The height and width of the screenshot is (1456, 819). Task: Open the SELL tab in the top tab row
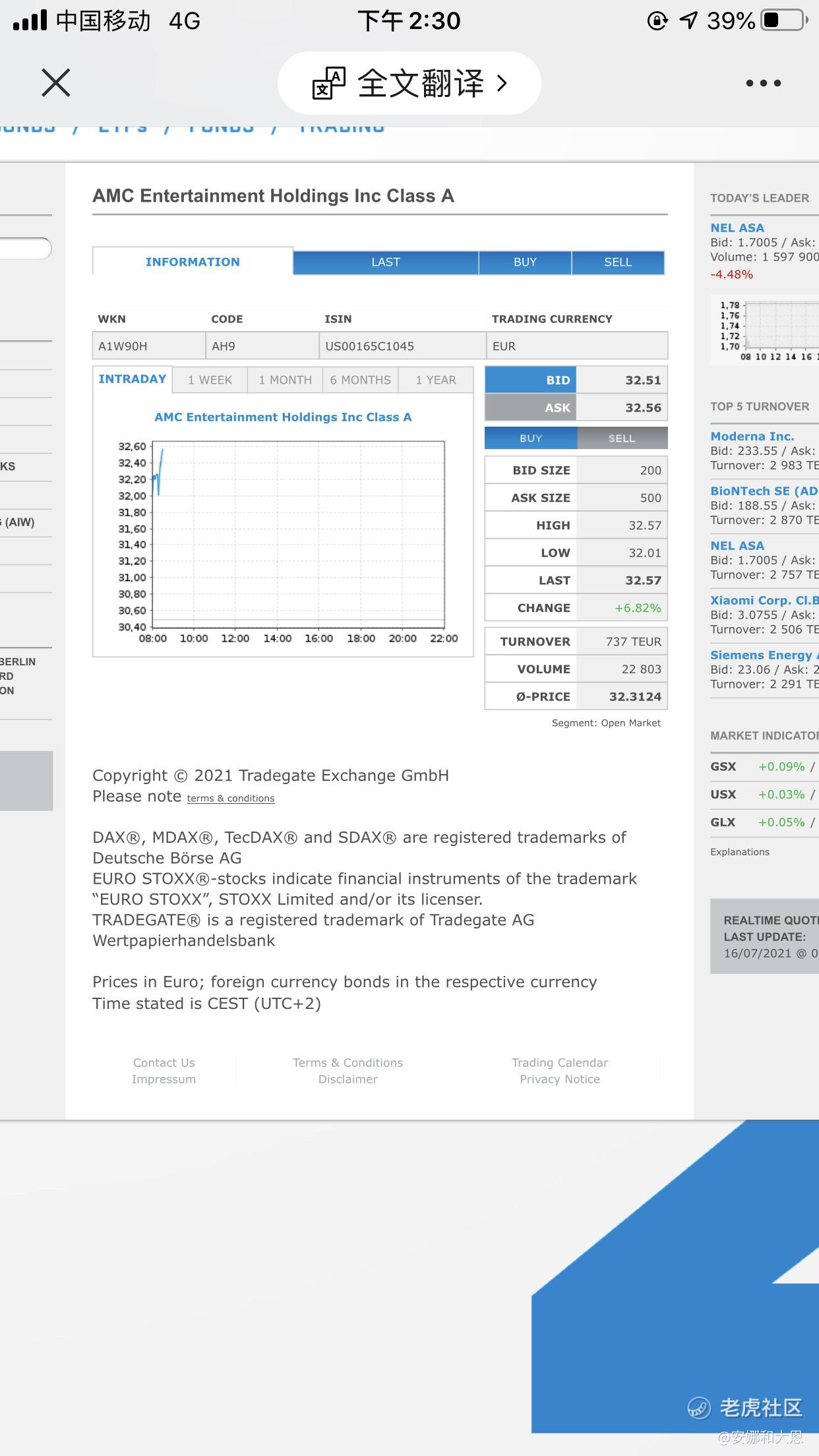pos(618,262)
